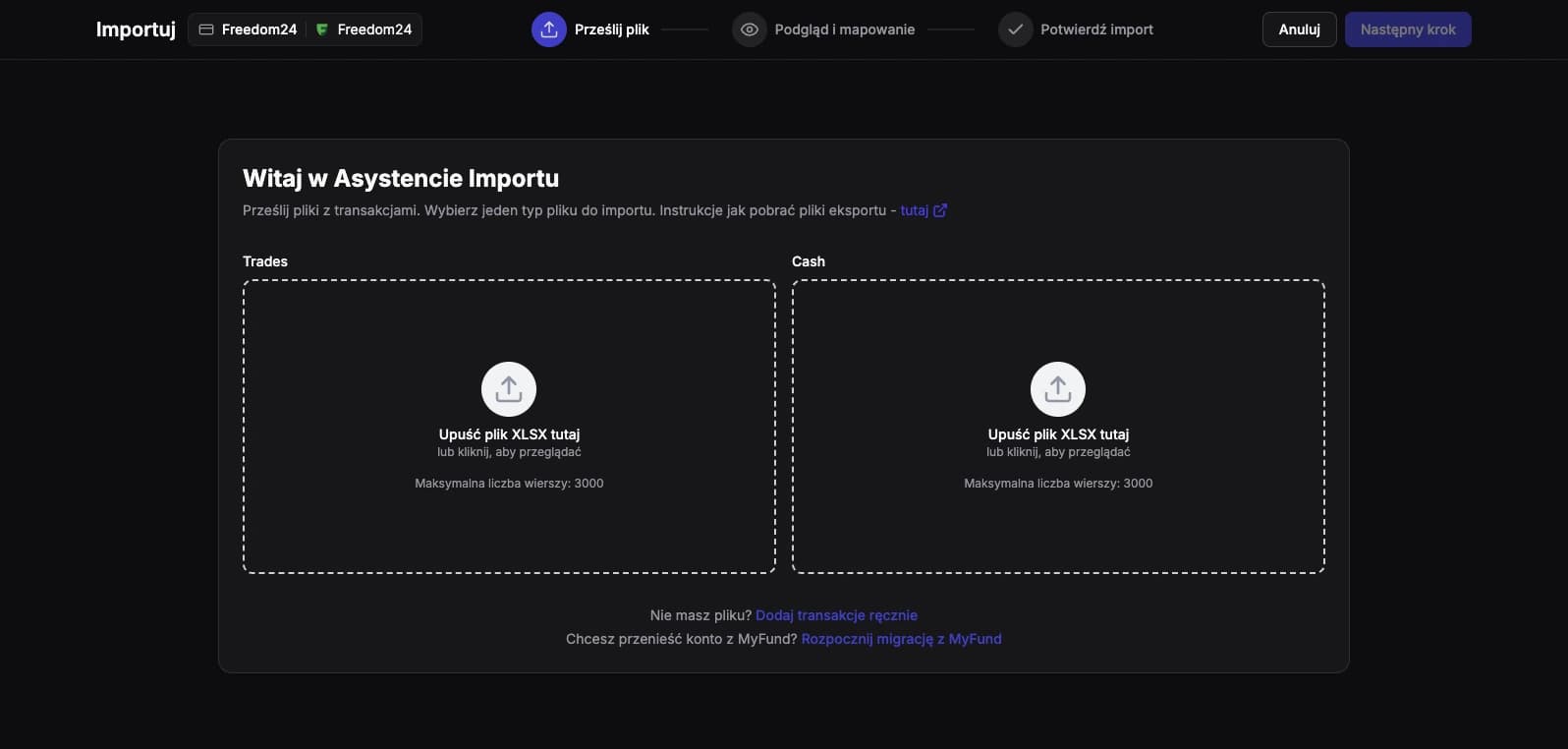Follow the Dodaj transakcje ręcznie link
The image size is (1568, 749).
coord(836,615)
